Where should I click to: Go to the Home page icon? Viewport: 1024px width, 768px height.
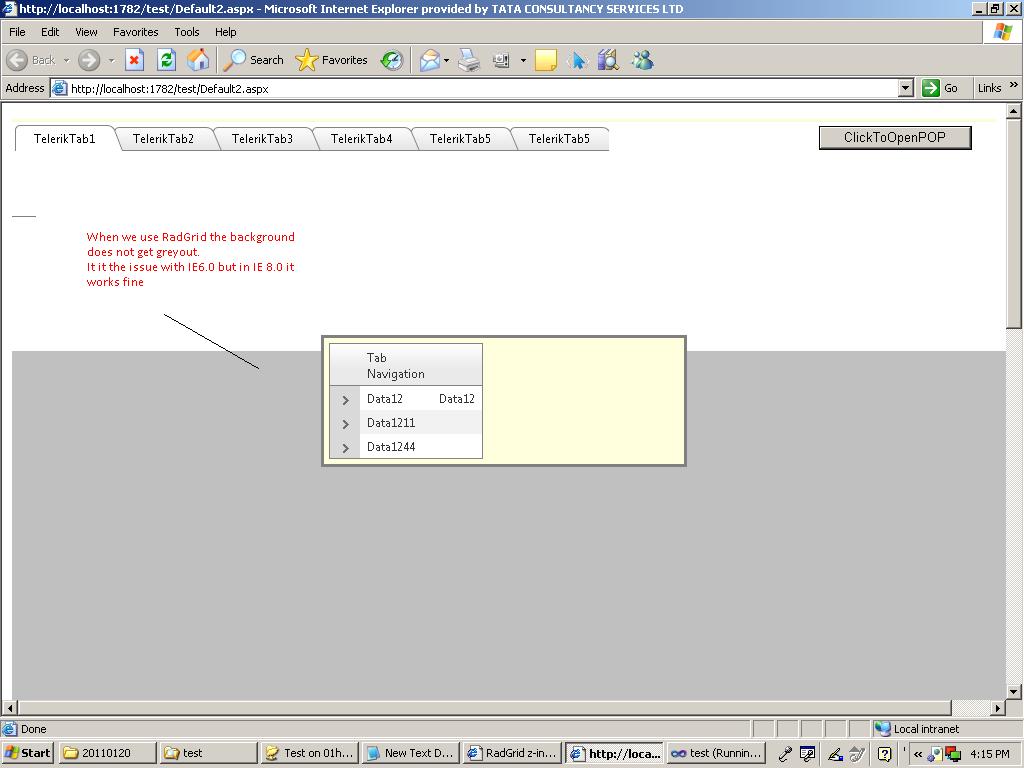click(x=198, y=60)
